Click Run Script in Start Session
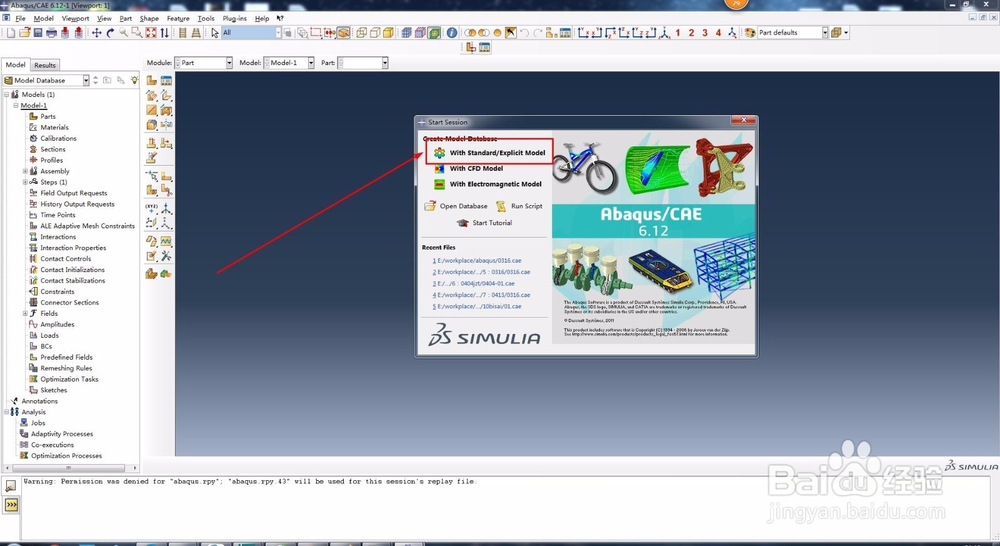Image resolution: width=1000 pixels, height=546 pixels. tap(519, 206)
